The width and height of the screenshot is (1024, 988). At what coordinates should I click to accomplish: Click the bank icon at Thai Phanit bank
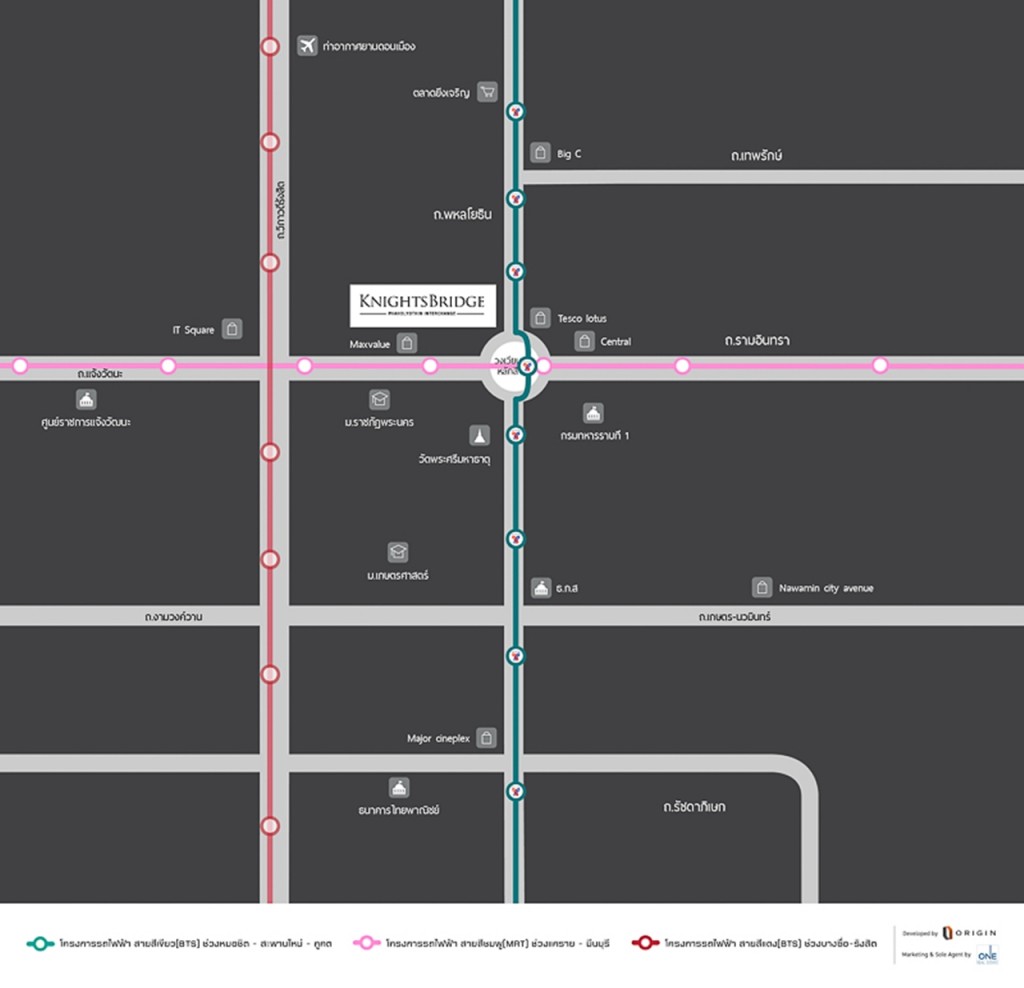(x=398, y=786)
